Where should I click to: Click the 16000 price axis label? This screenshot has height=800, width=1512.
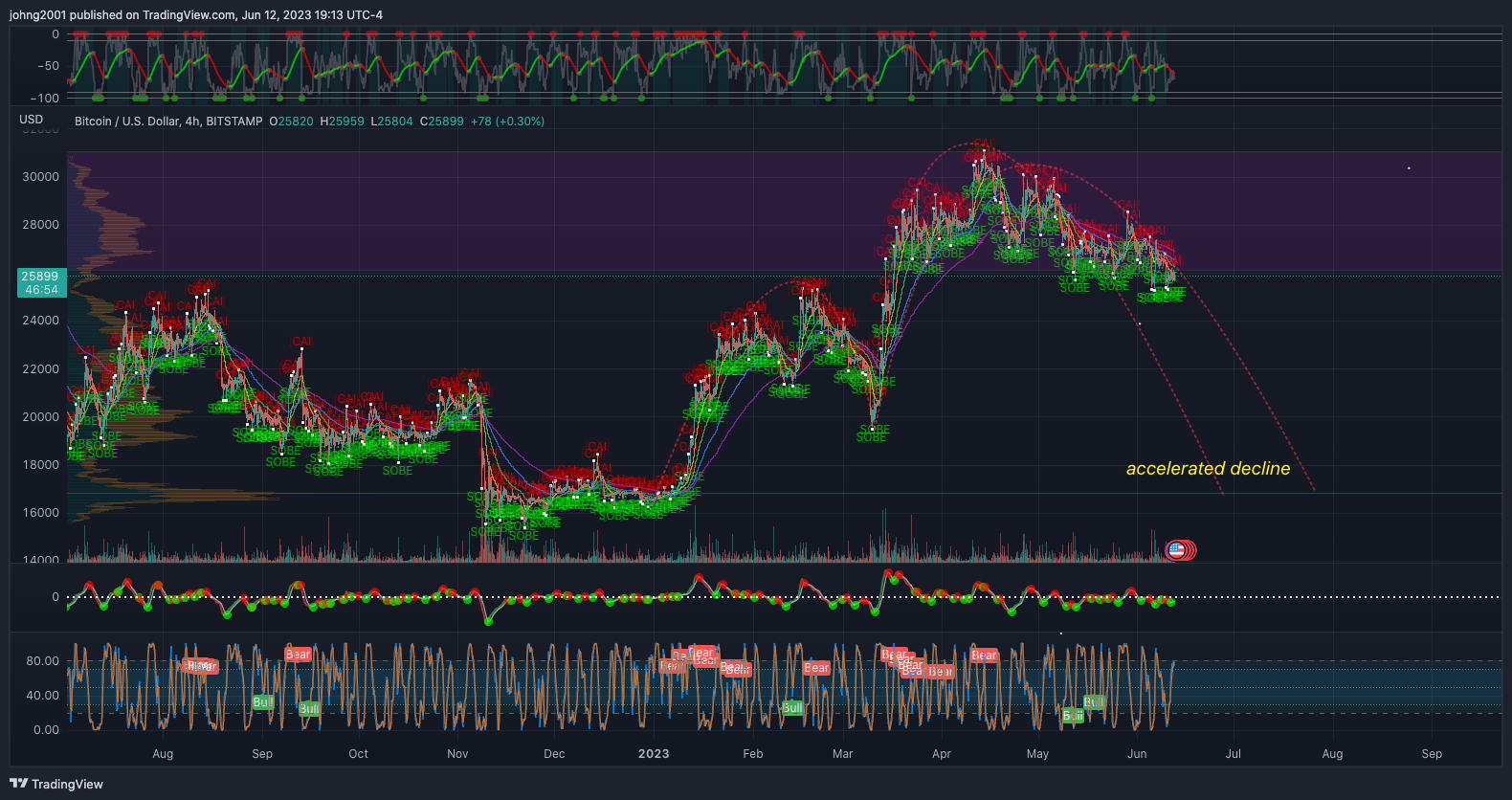point(41,513)
